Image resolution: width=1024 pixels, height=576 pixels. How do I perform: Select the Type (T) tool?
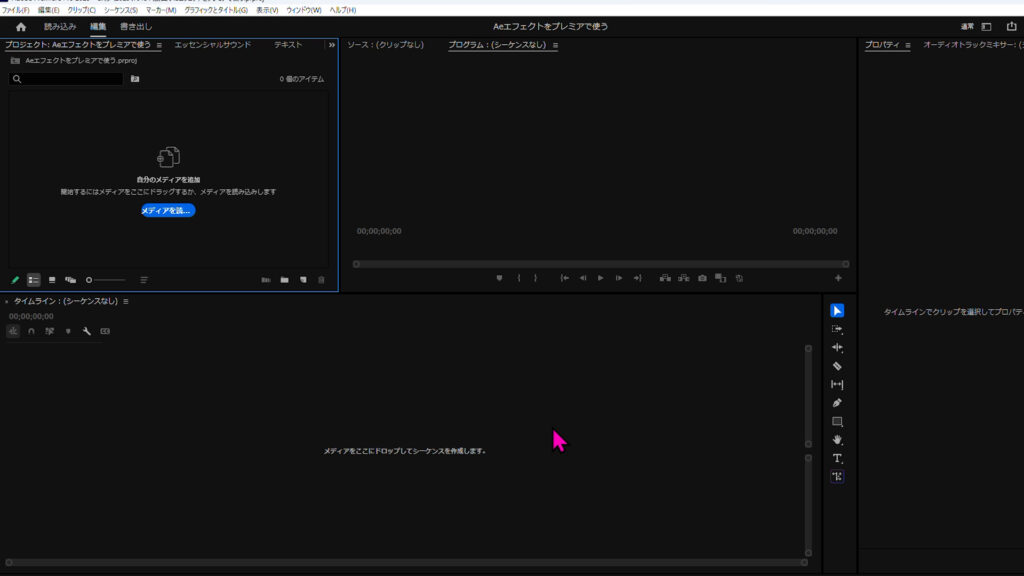pos(837,458)
